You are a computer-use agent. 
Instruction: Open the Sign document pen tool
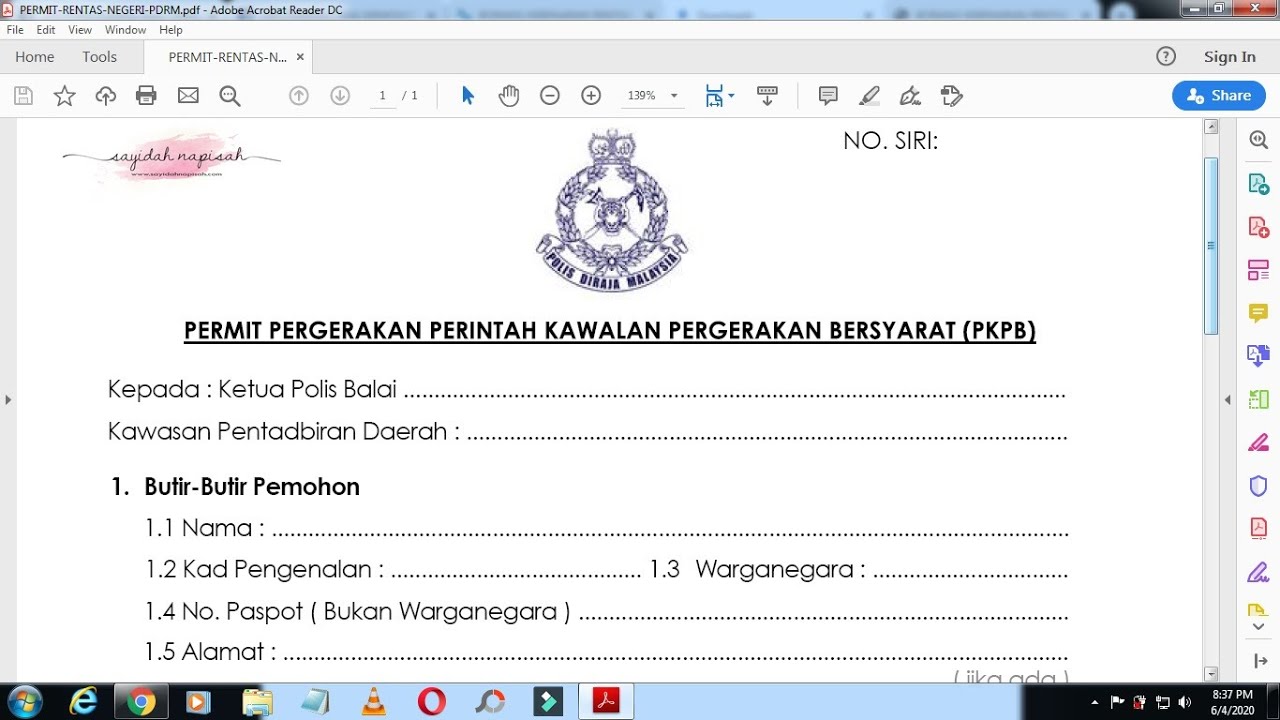(910, 96)
